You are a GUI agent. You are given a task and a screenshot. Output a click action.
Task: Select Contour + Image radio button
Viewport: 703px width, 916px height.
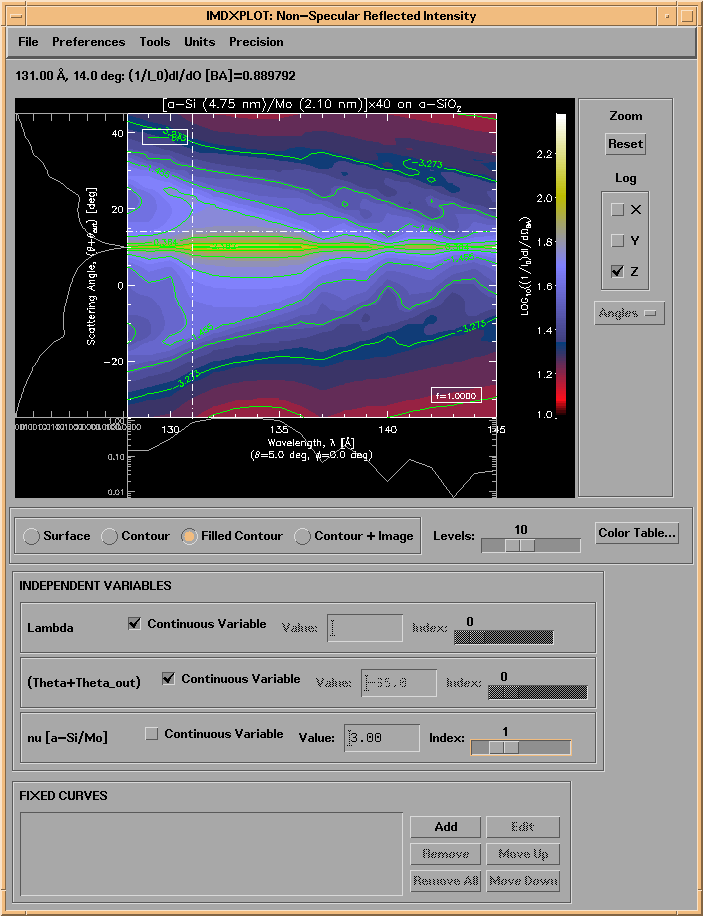pos(302,536)
